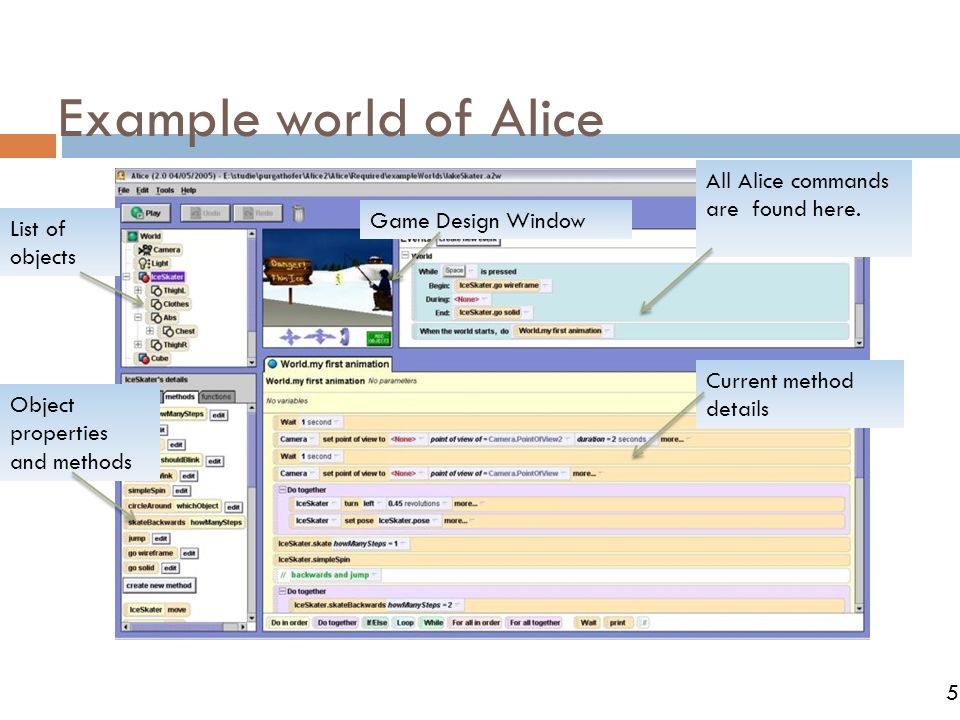960x720 pixels.
Task: Click edit next to shouldBlink
Action: pyautogui.click(x=214, y=461)
